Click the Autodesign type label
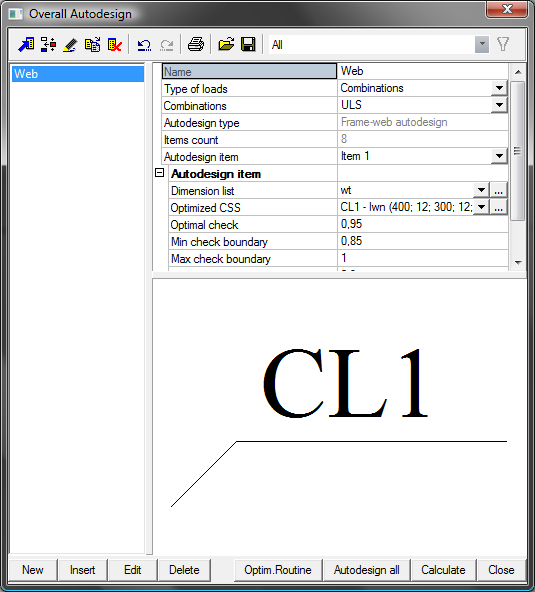 pyautogui.click(x=202, y=123)
